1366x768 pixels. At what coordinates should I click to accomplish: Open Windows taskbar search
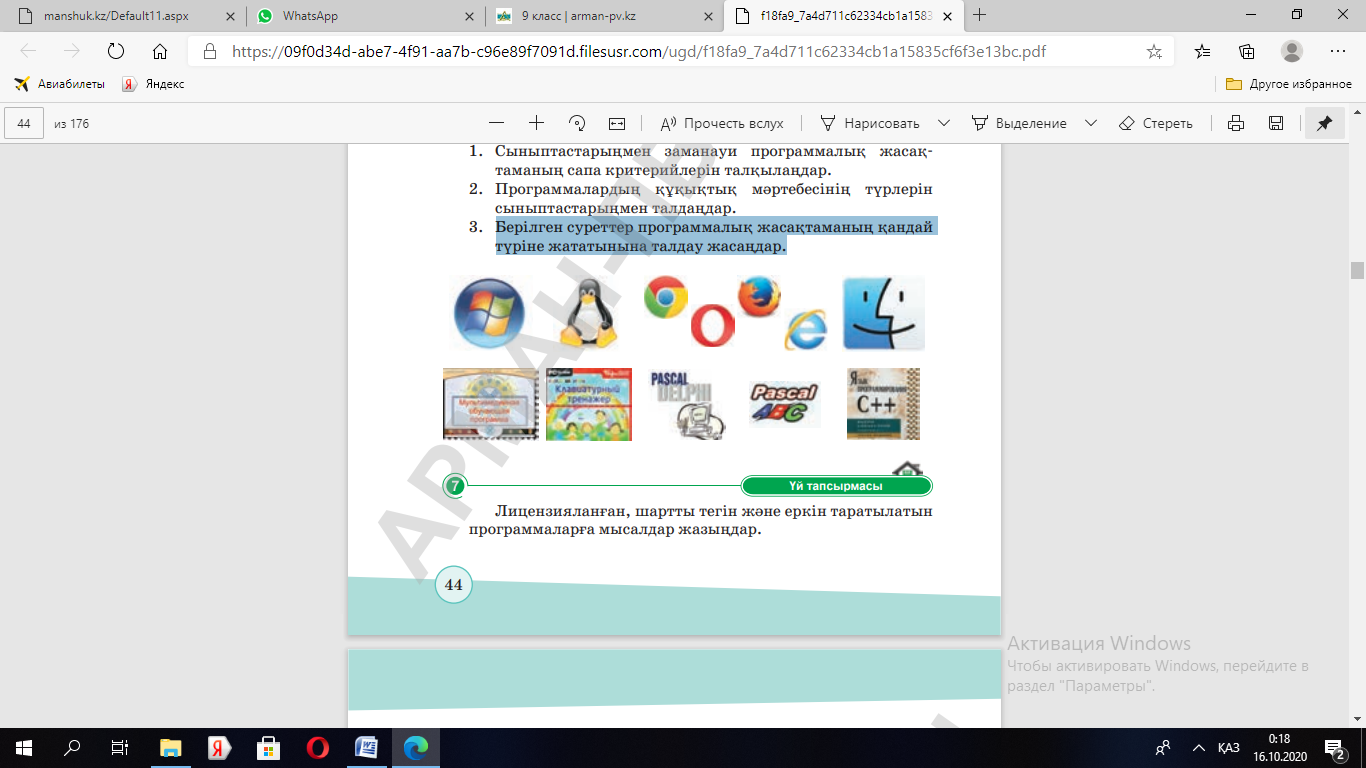[x=72, y=747]
